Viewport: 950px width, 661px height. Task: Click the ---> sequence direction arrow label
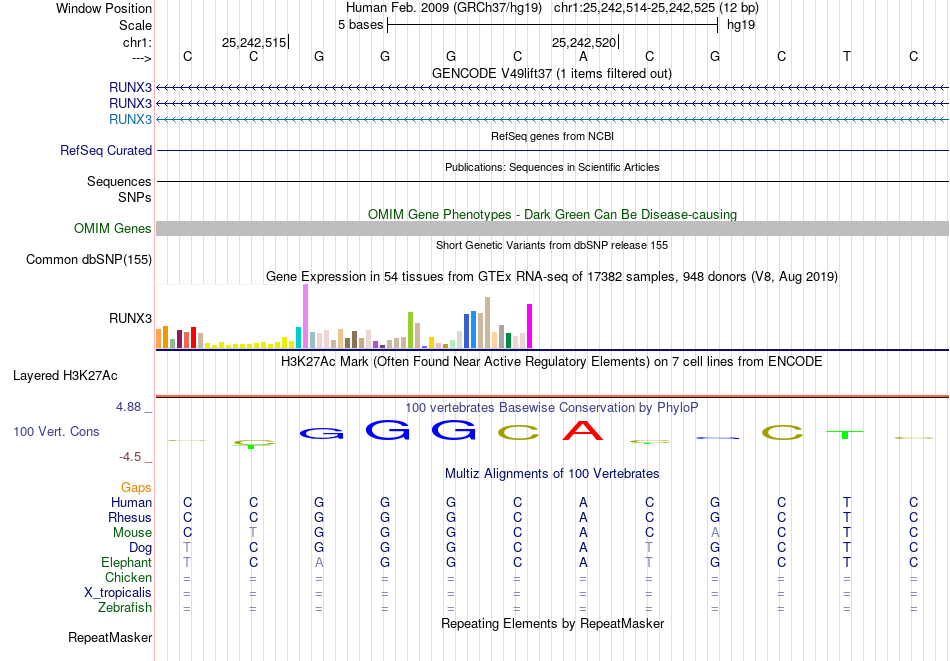pyautogui.click(x=141, y=58)
